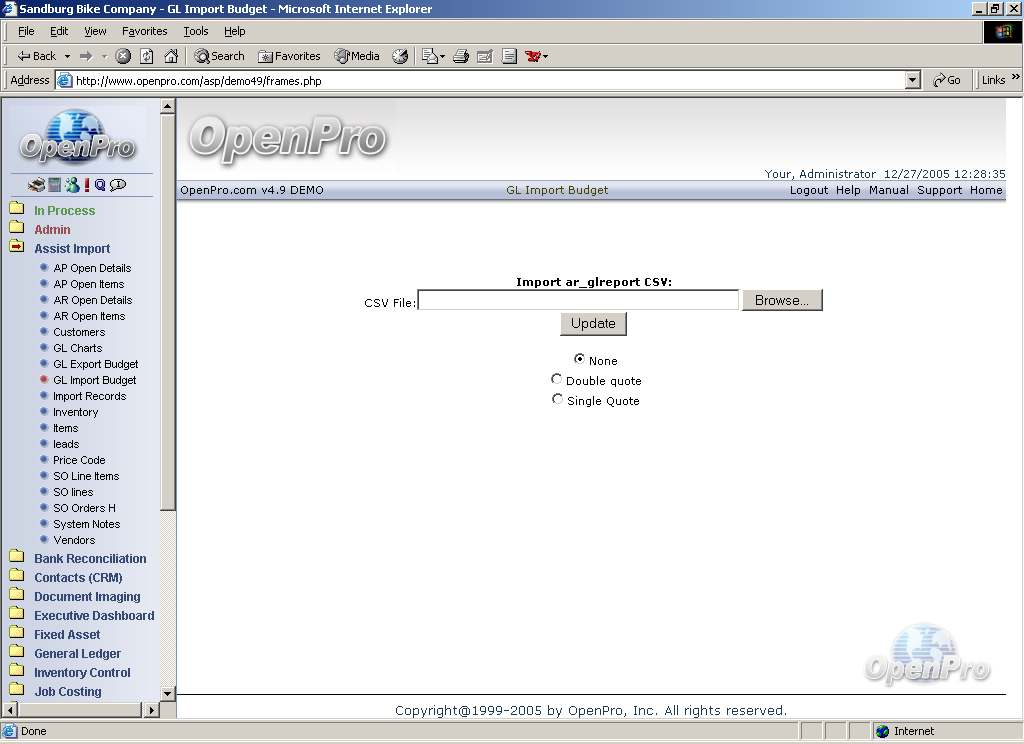Click the Logout link
Image resolution: width=1024 pixels, height=744 pixels.
[808, 190]
